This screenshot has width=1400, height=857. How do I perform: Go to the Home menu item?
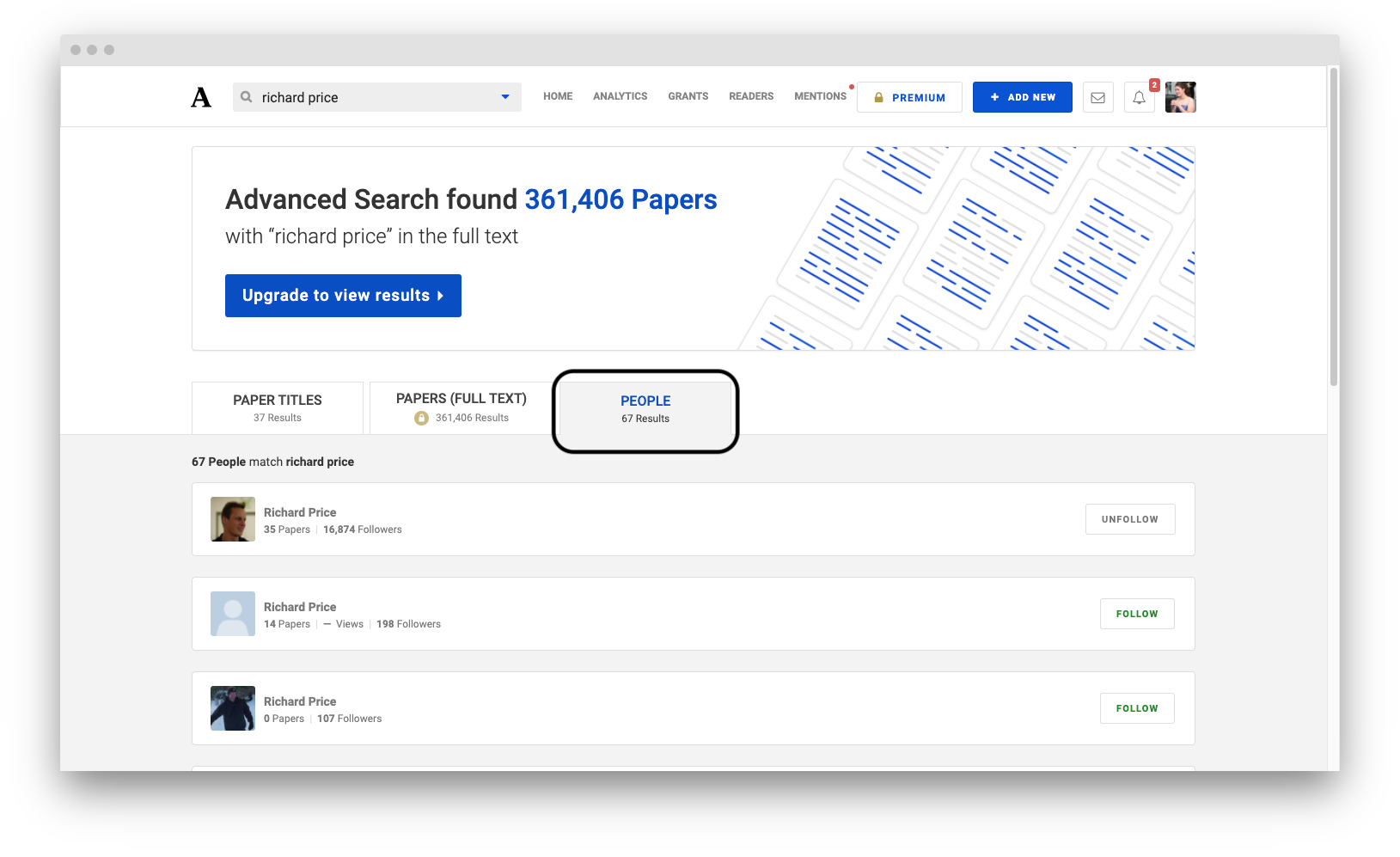pyautogui.click(x=558, y=96)
